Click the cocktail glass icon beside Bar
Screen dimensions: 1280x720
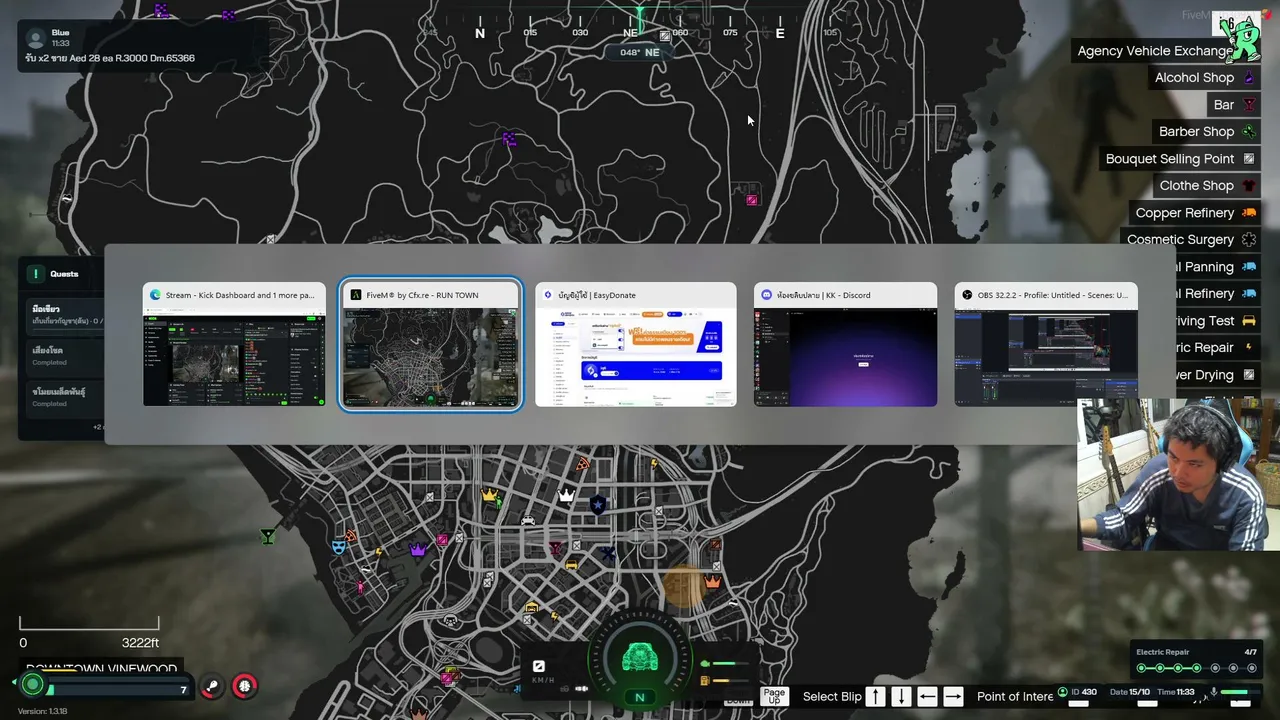(x=1249, y=105)
